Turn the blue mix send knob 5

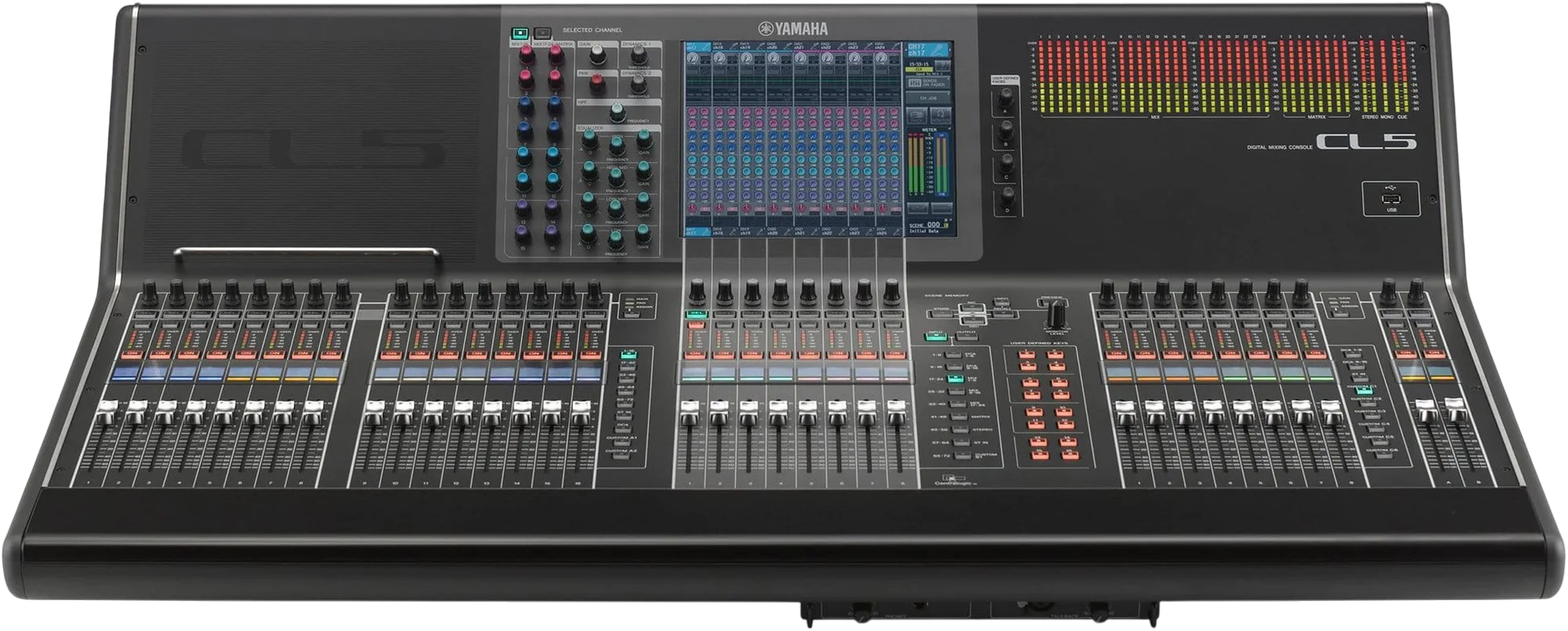pyautogui.click(x=525, y=106)
